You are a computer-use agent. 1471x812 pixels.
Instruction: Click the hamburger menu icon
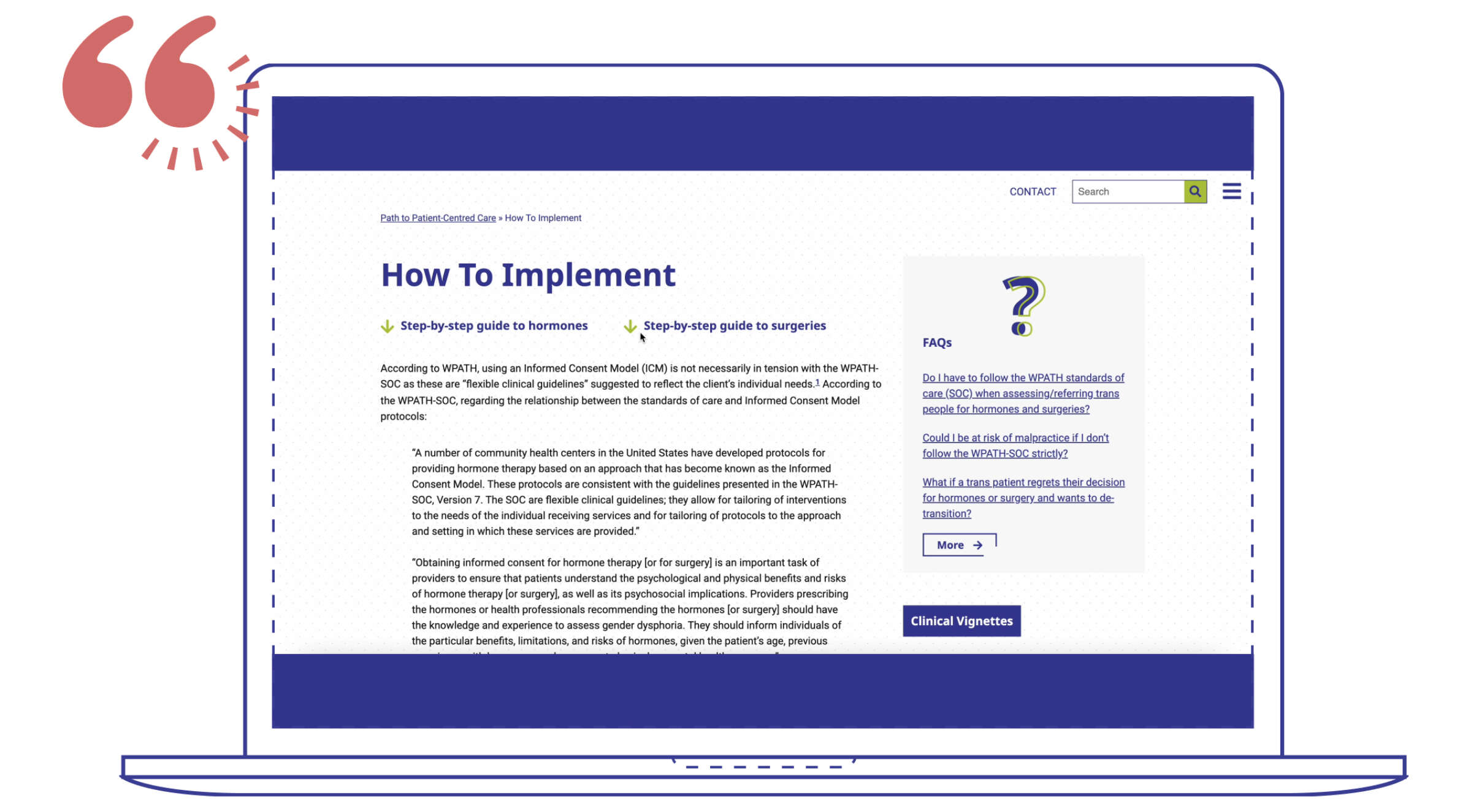[1233, 191]
